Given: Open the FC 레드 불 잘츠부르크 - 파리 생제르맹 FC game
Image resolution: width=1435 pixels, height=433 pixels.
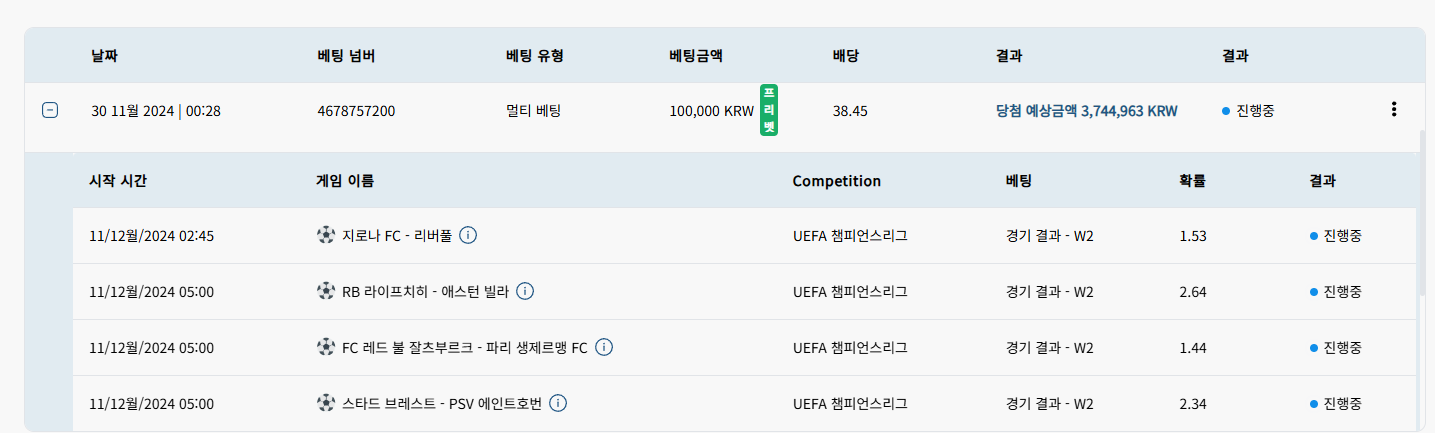Looking at the screenshot, I should point(465,348).
